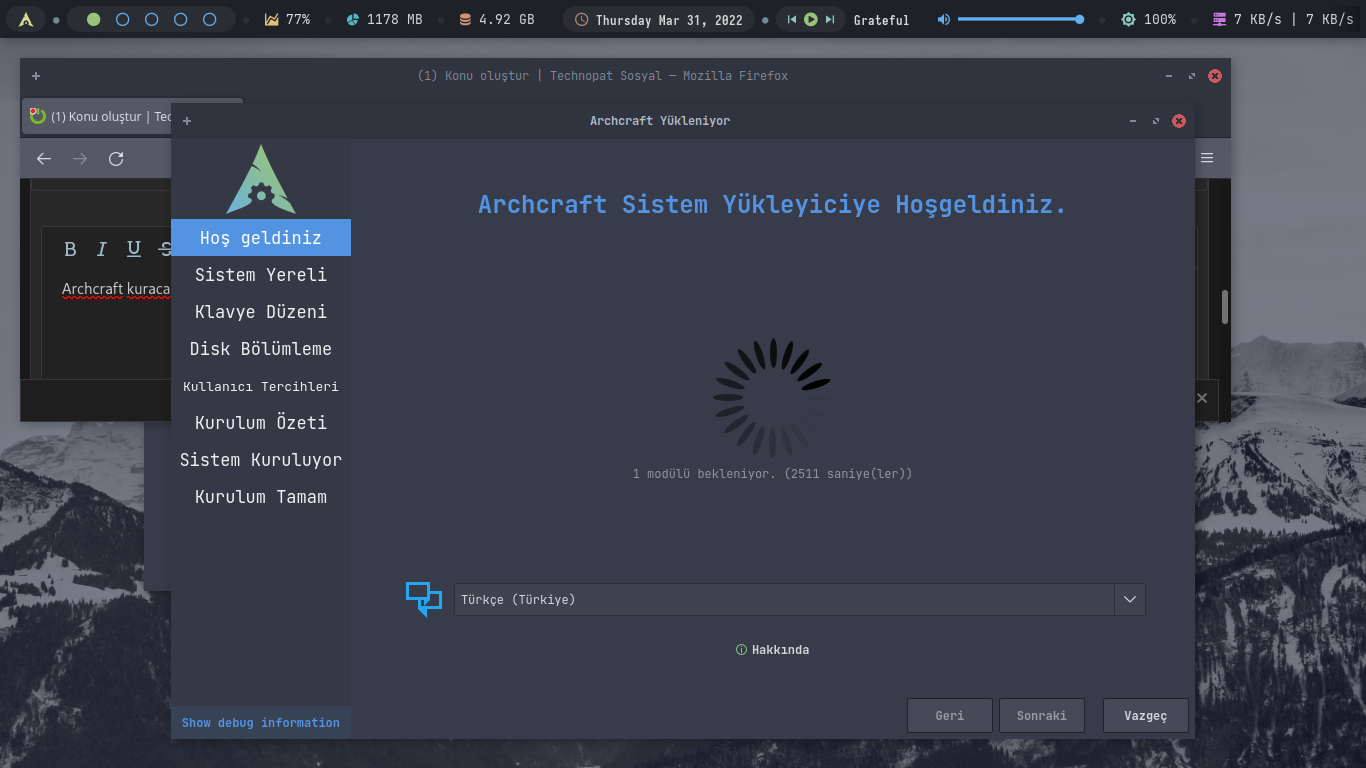1366x768 pixels.
Task: Open the Firefox hamburger menu
Action: tap(1207, 158)
